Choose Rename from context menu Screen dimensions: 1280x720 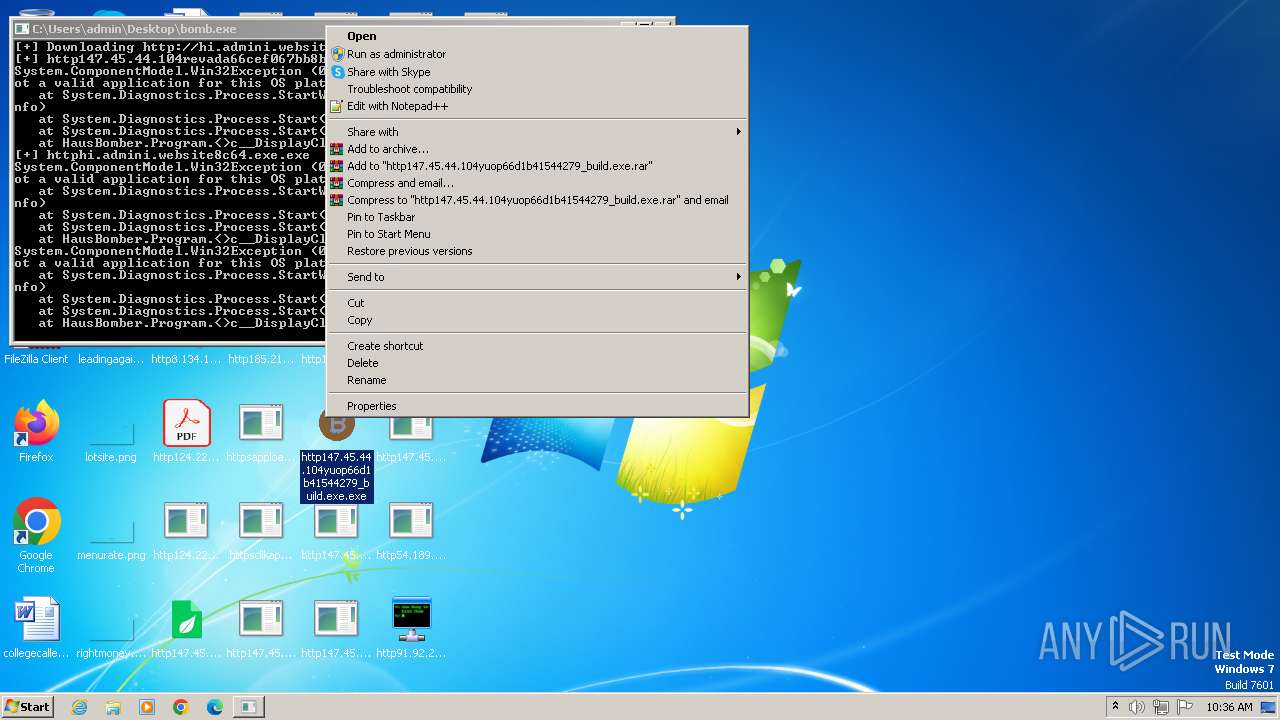coord(537,380)
